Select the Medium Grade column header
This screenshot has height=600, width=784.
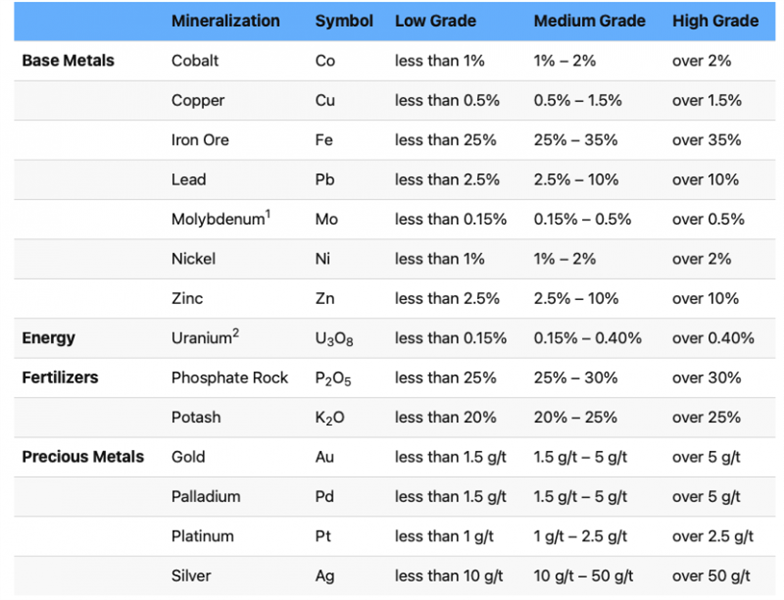click(590, 21)
